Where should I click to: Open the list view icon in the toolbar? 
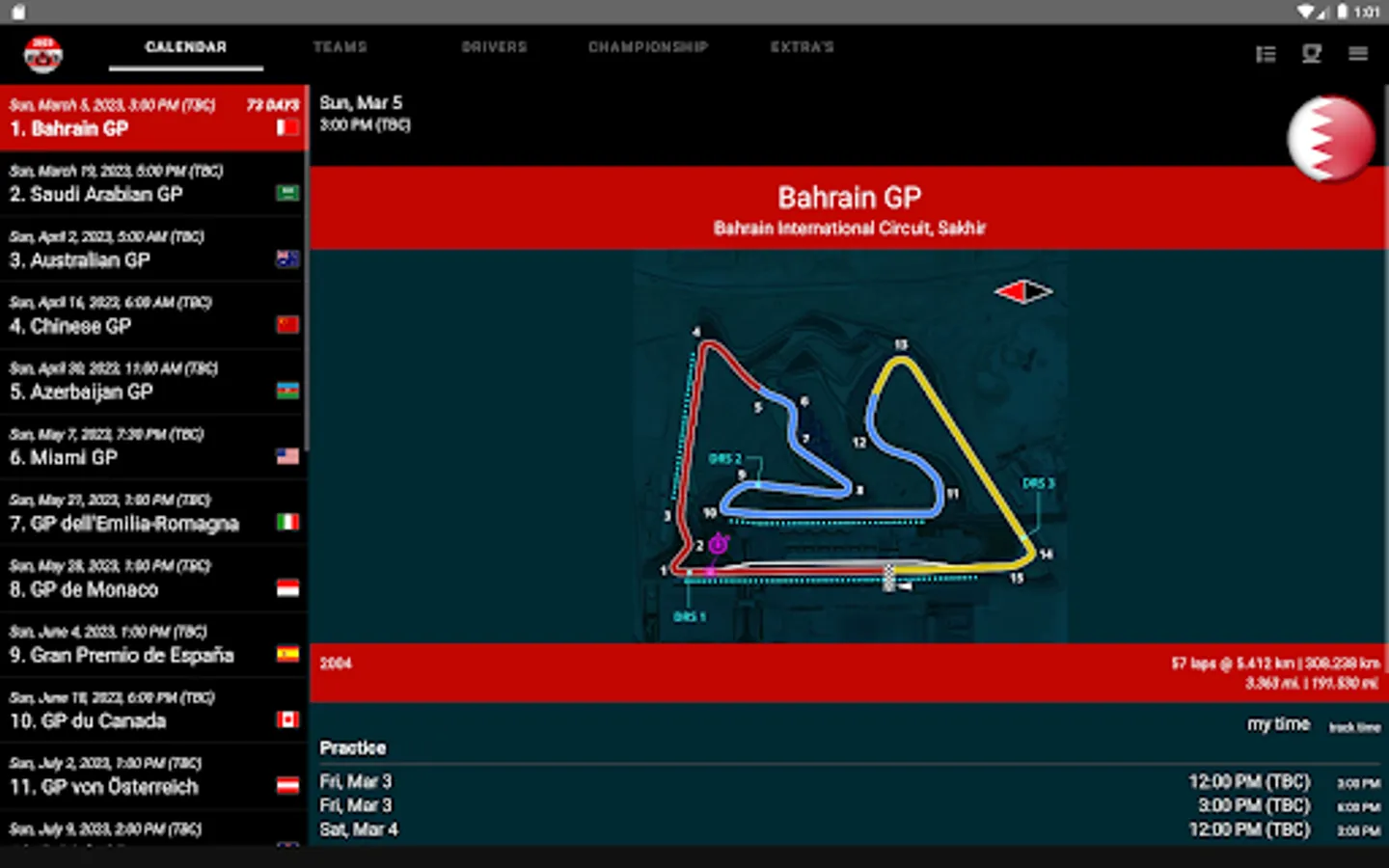1266,54
